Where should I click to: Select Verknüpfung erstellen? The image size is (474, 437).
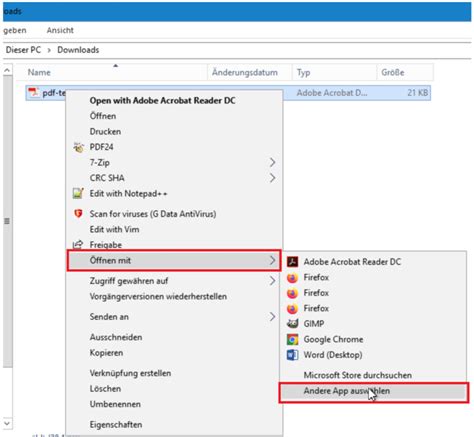[x=130, y=373]
